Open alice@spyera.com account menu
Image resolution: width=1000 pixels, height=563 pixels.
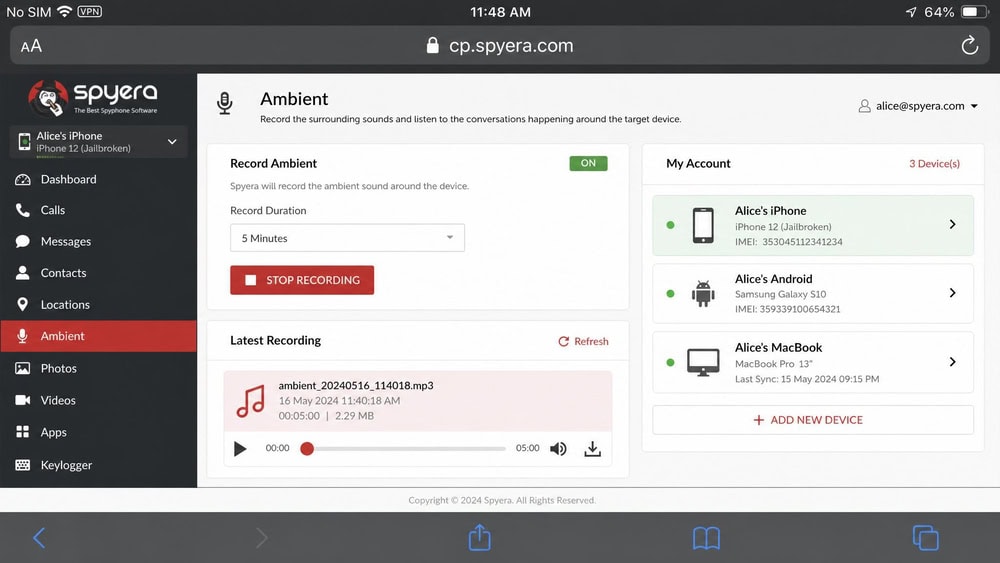918,106
